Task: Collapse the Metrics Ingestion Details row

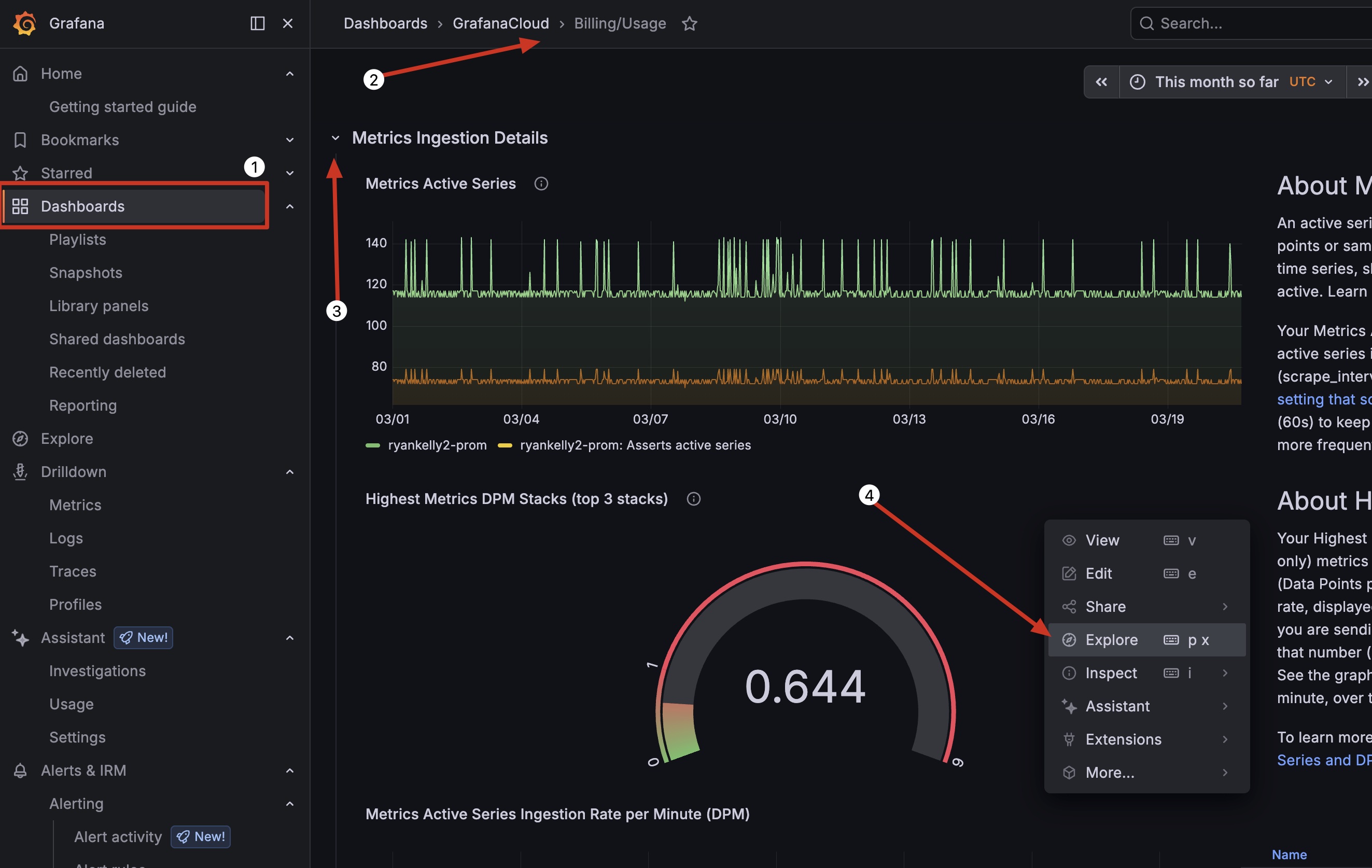Action: [335, 138]
